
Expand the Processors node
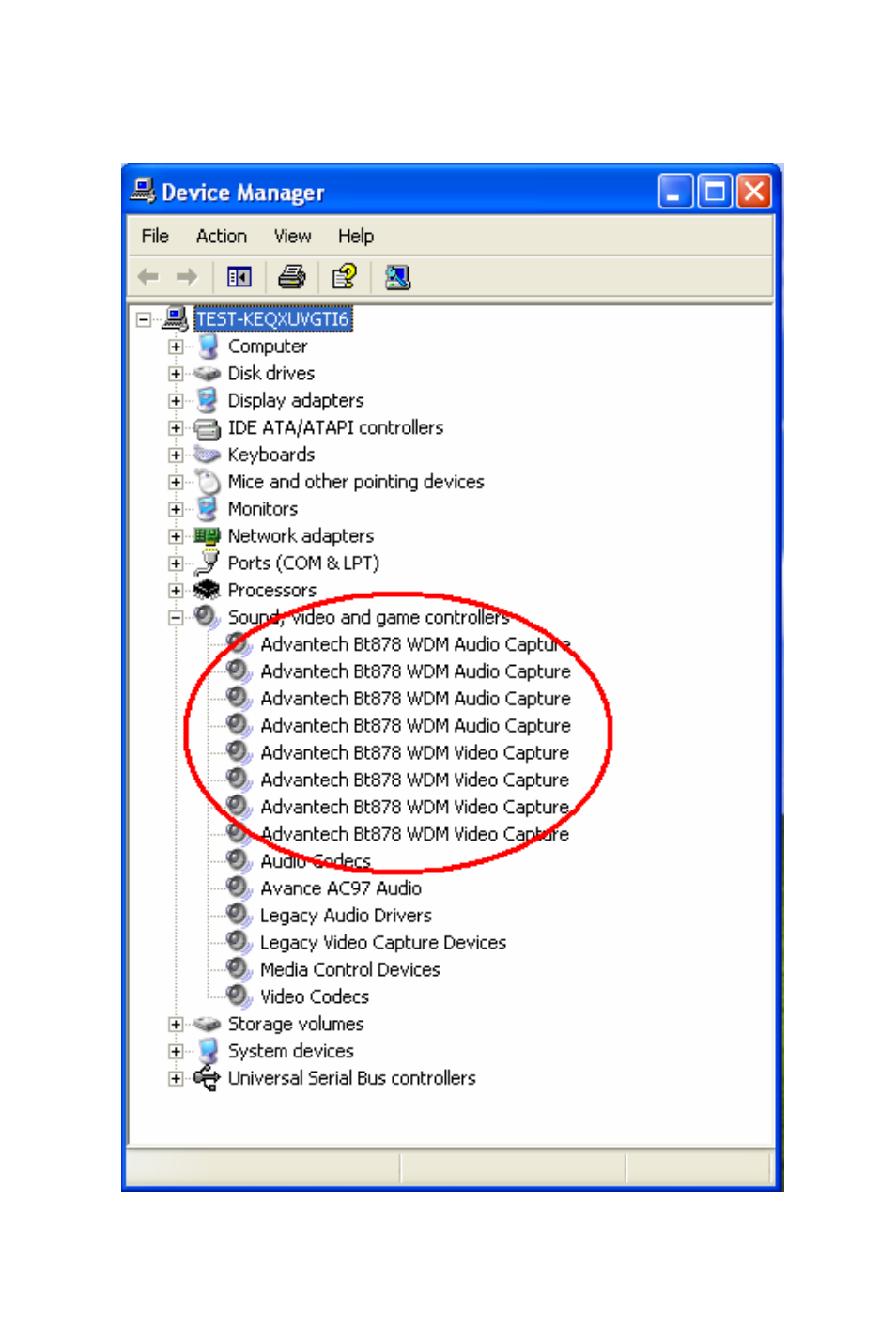(176, 591)
